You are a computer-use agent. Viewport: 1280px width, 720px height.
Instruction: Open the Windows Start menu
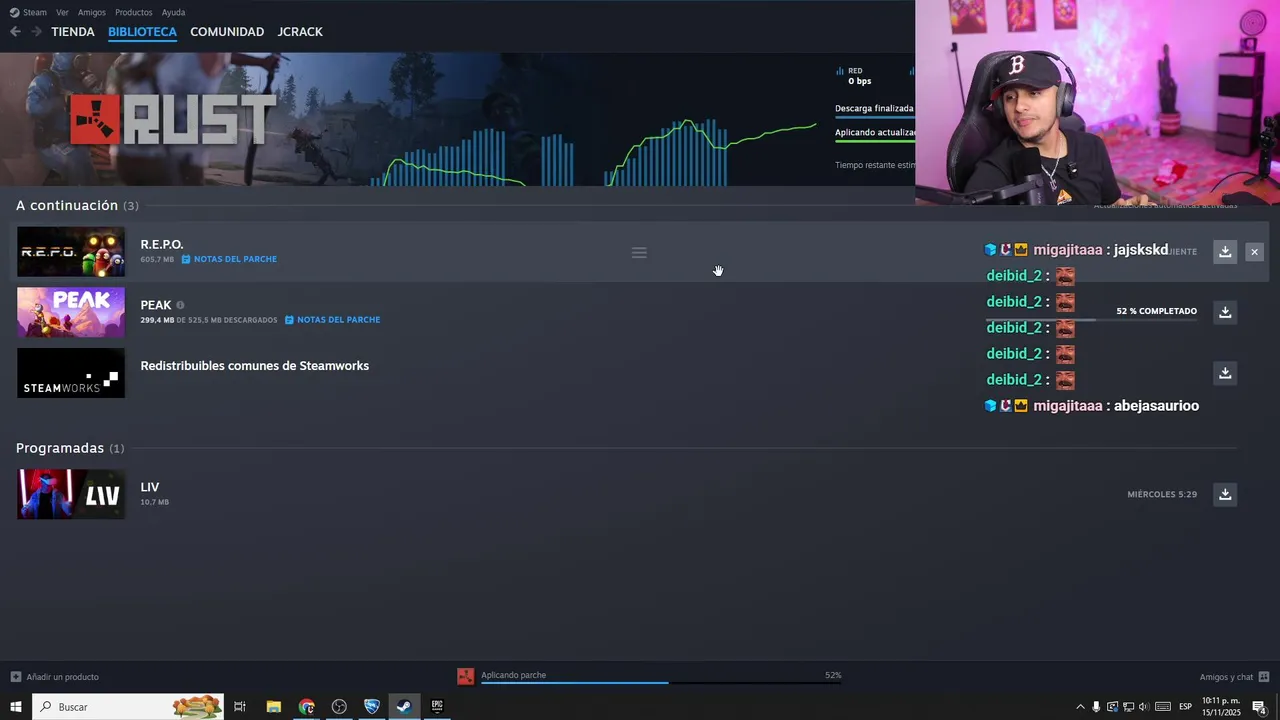[x=16, y=707]
